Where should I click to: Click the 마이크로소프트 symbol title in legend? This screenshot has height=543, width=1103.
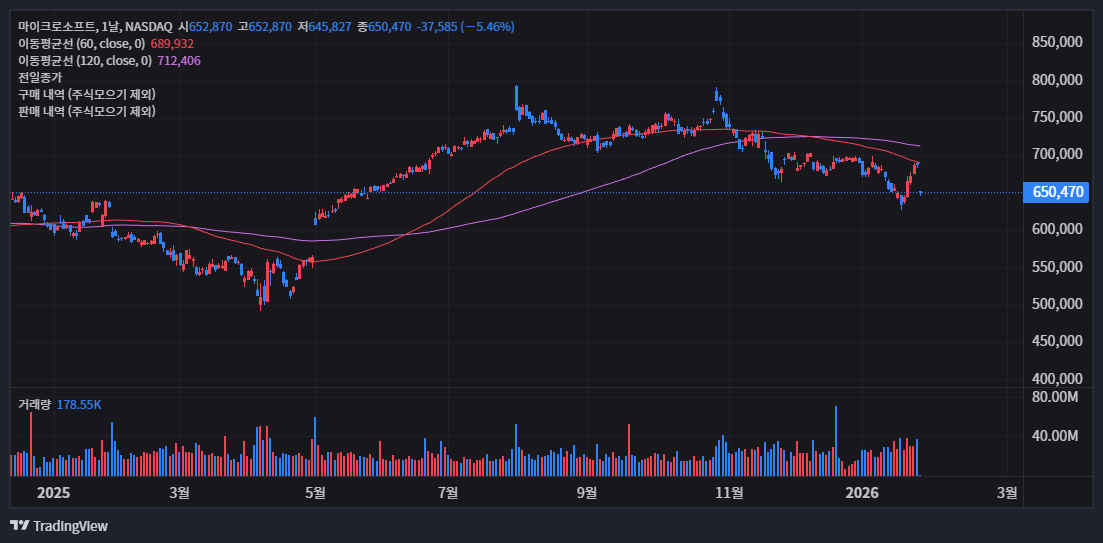click(x=57, y=26)
